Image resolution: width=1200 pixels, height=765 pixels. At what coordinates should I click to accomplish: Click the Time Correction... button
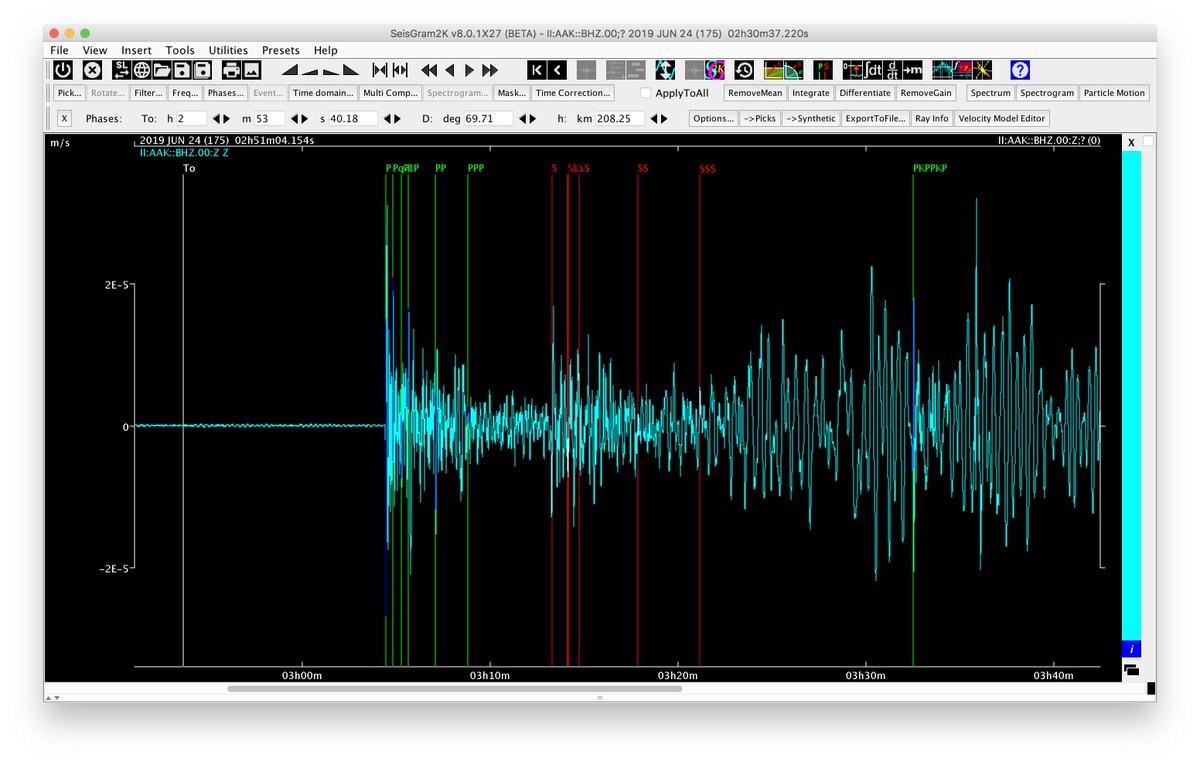573,93
